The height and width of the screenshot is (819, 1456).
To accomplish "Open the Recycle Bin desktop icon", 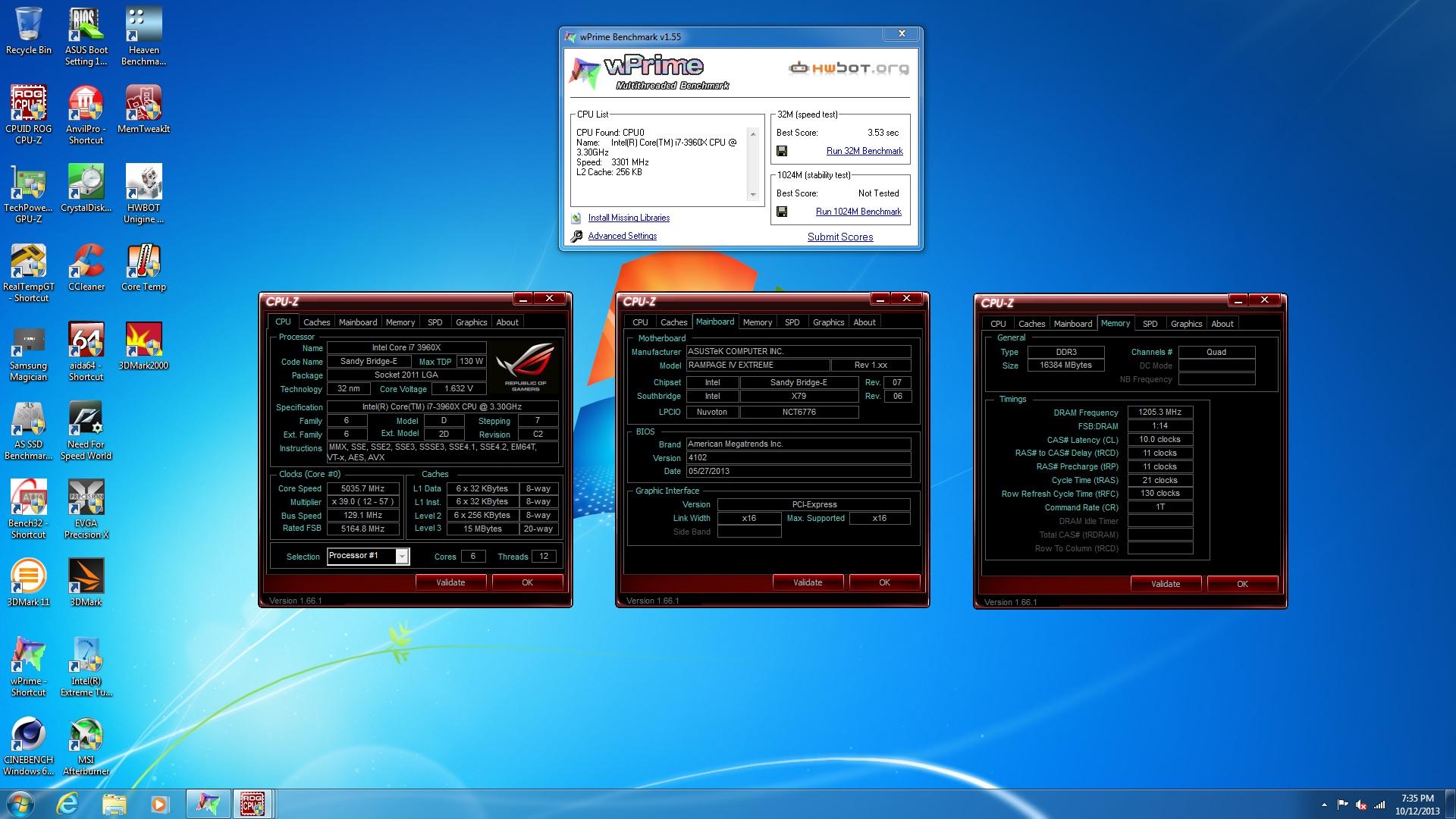I will (29, 31).
